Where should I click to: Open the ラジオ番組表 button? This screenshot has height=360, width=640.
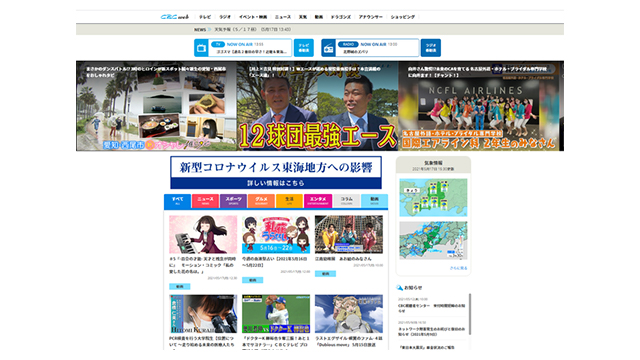[431, 48]
